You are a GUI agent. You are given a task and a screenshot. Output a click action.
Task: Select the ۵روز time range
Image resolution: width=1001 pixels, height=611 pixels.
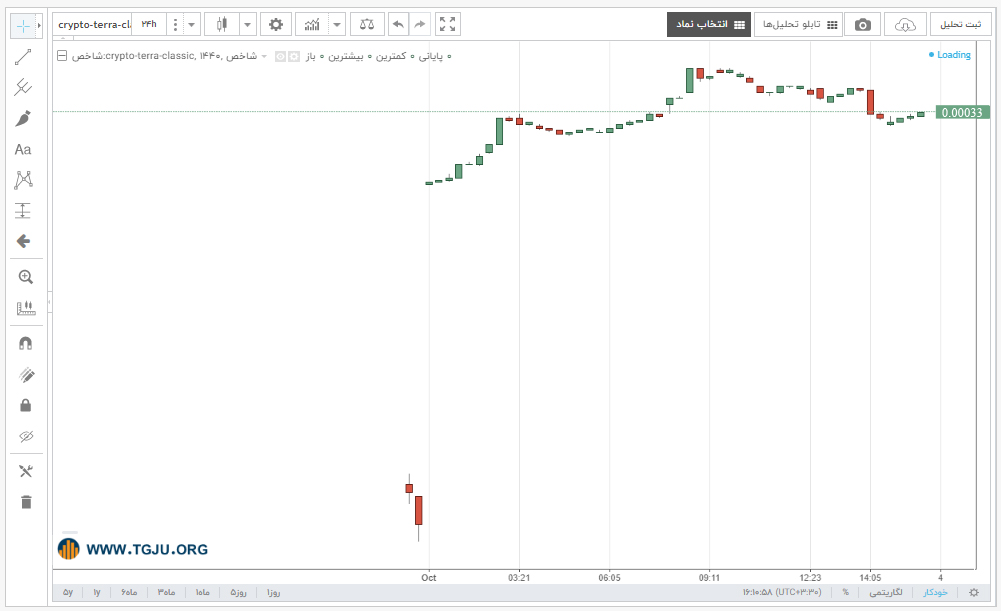point(238,592)
